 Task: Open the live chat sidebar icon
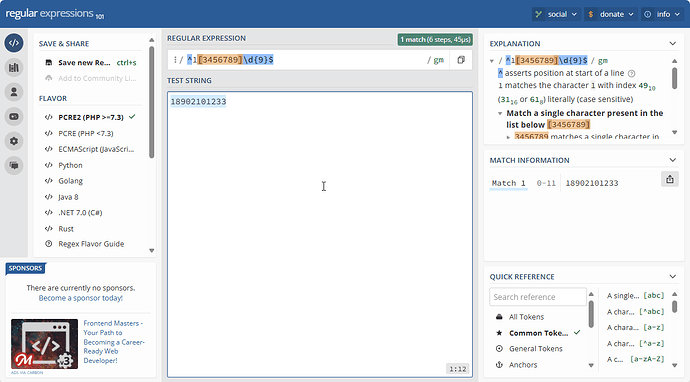[x=14, y=165]
